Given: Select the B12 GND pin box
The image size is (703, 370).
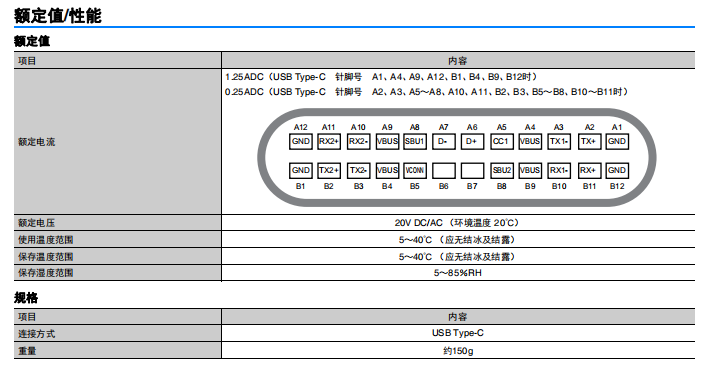Looking at the screenshot, I should 617,170.
